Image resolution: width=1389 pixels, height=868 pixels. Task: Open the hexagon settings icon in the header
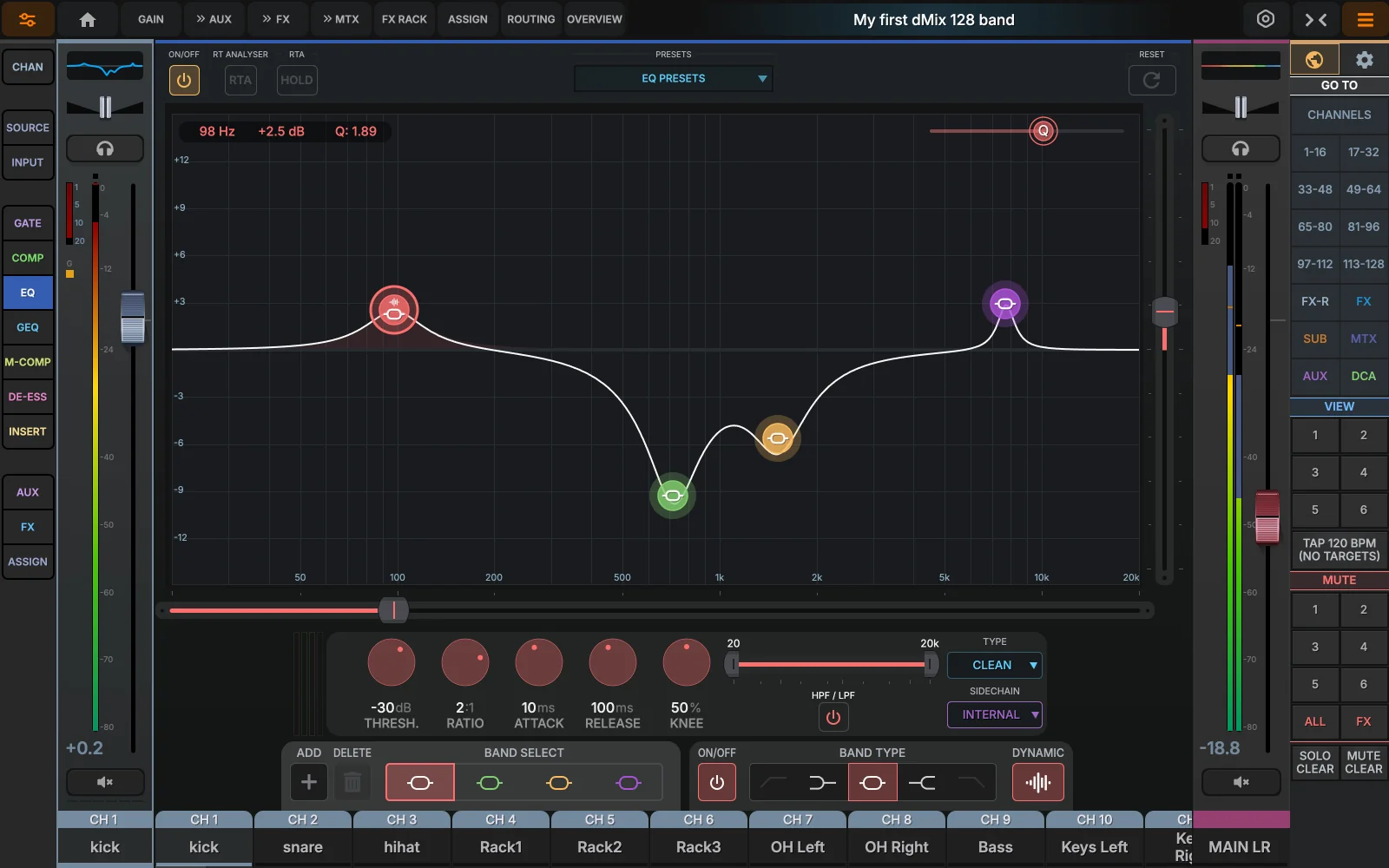[x=1266, y=19]
